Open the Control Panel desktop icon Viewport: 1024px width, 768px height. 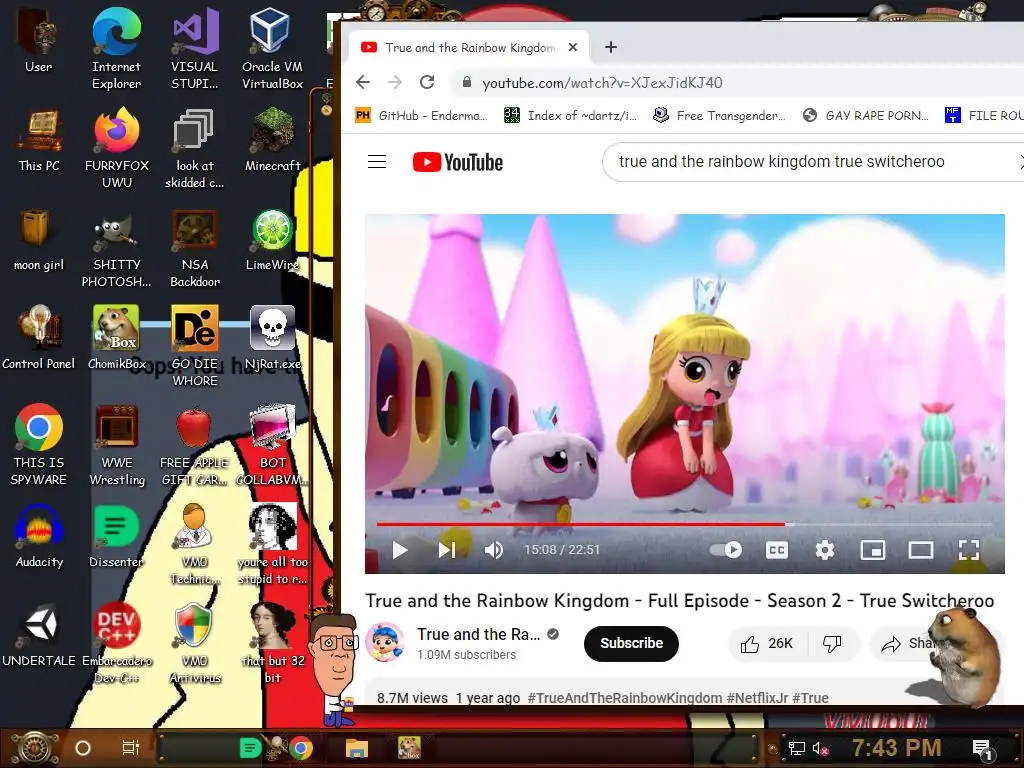pos(39,338)
